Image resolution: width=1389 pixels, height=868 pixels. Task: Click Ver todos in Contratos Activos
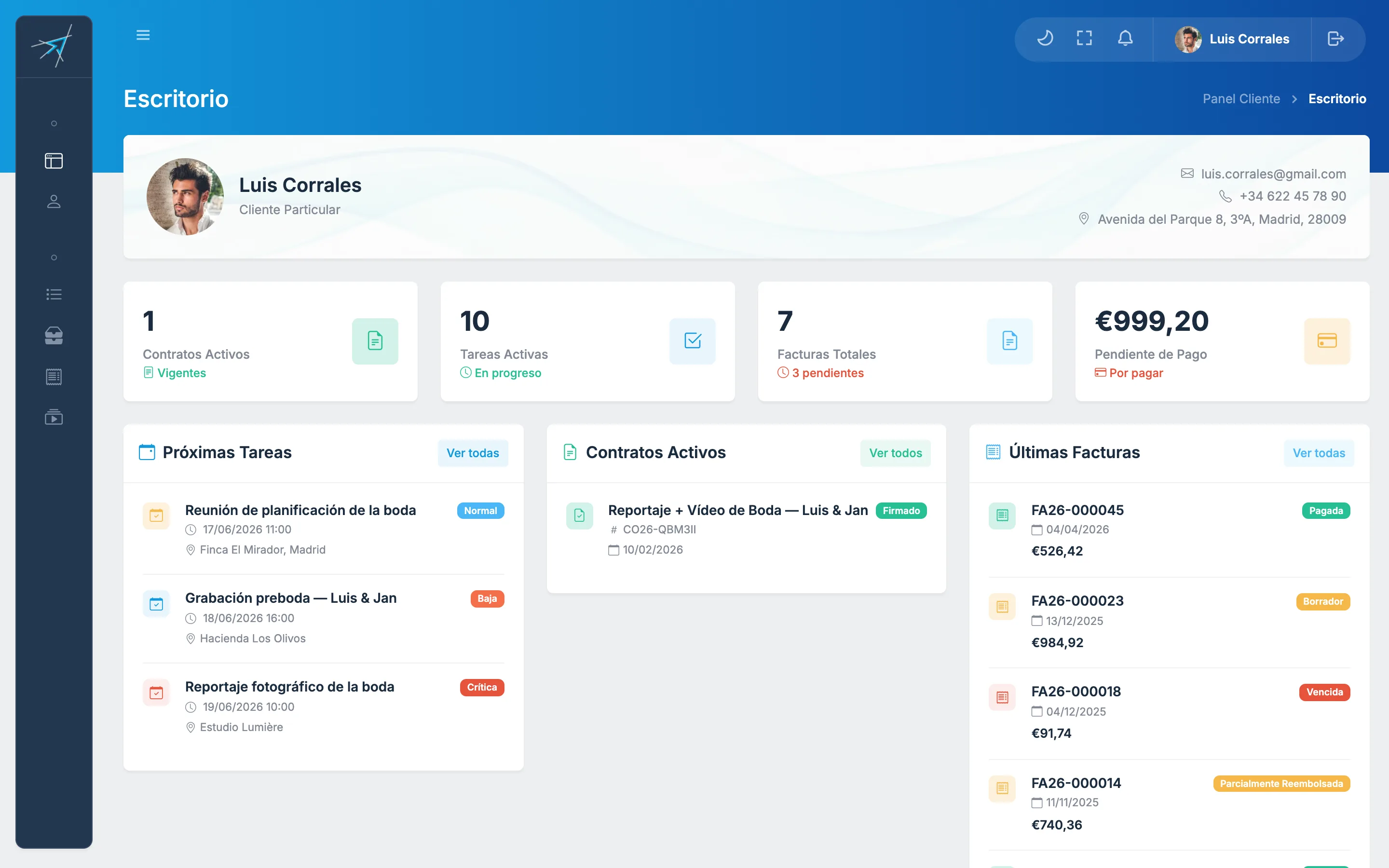(x=896, y=453)
